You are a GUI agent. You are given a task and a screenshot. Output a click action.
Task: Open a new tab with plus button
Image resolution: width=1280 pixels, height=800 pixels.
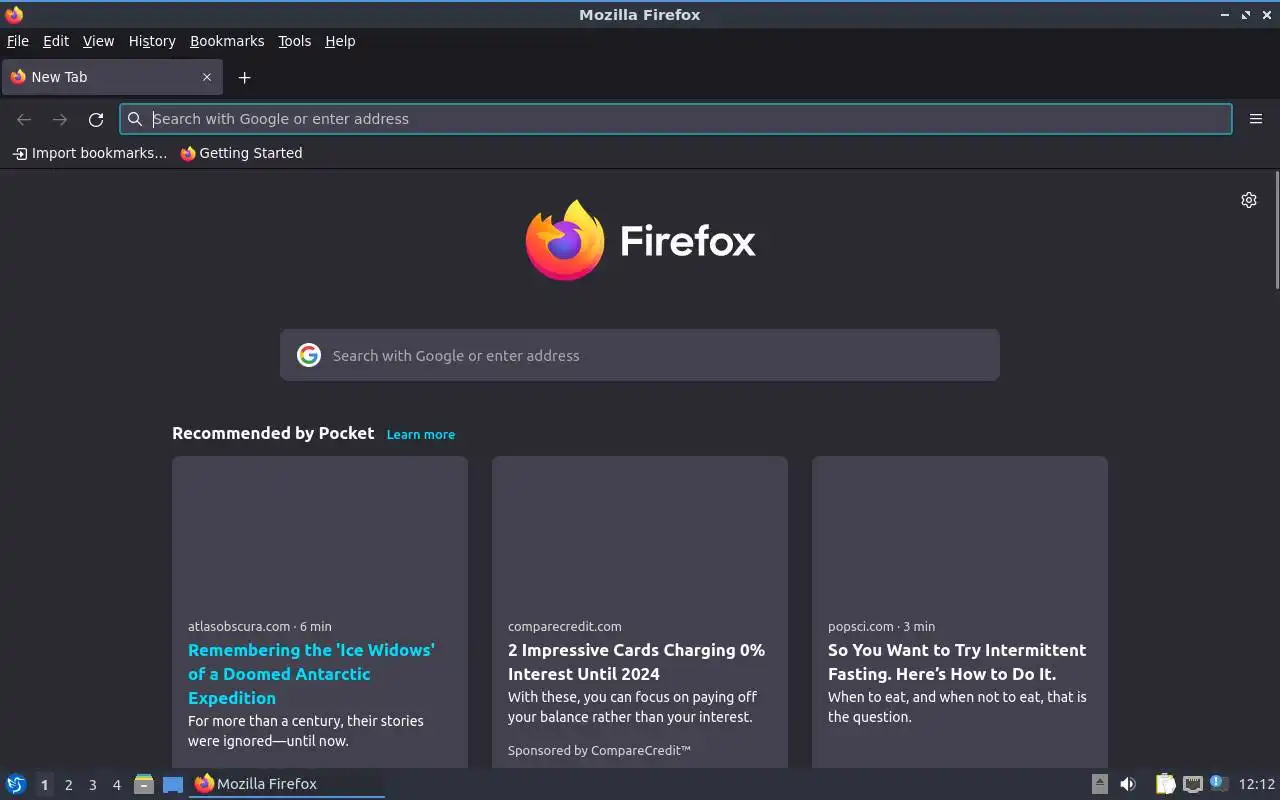244,77
